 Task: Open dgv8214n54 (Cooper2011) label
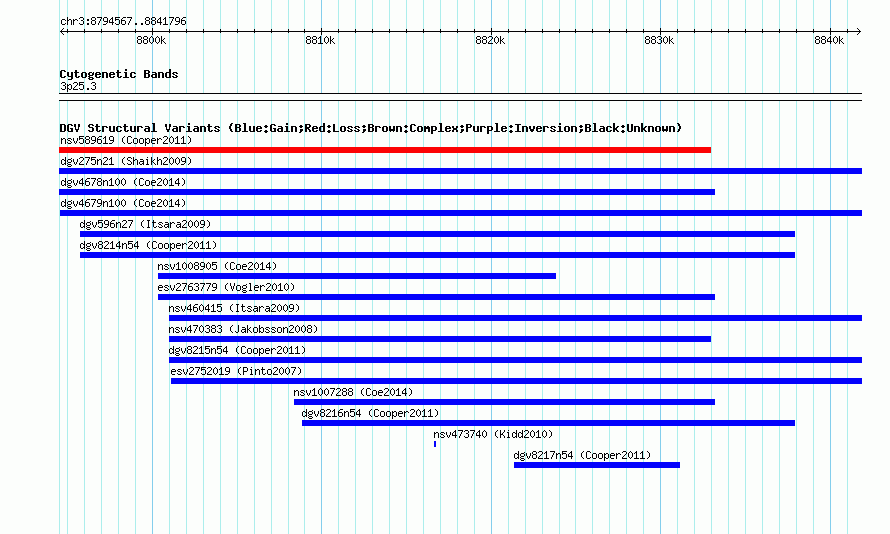(148, 245)
